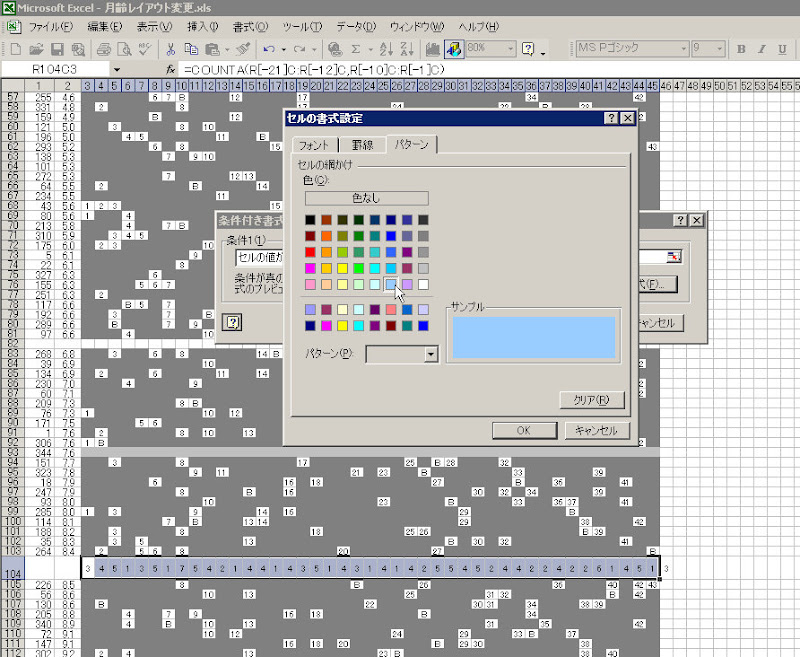
Task: Click the Copy icon in the toolbar
Action: (x=191, y=49)
